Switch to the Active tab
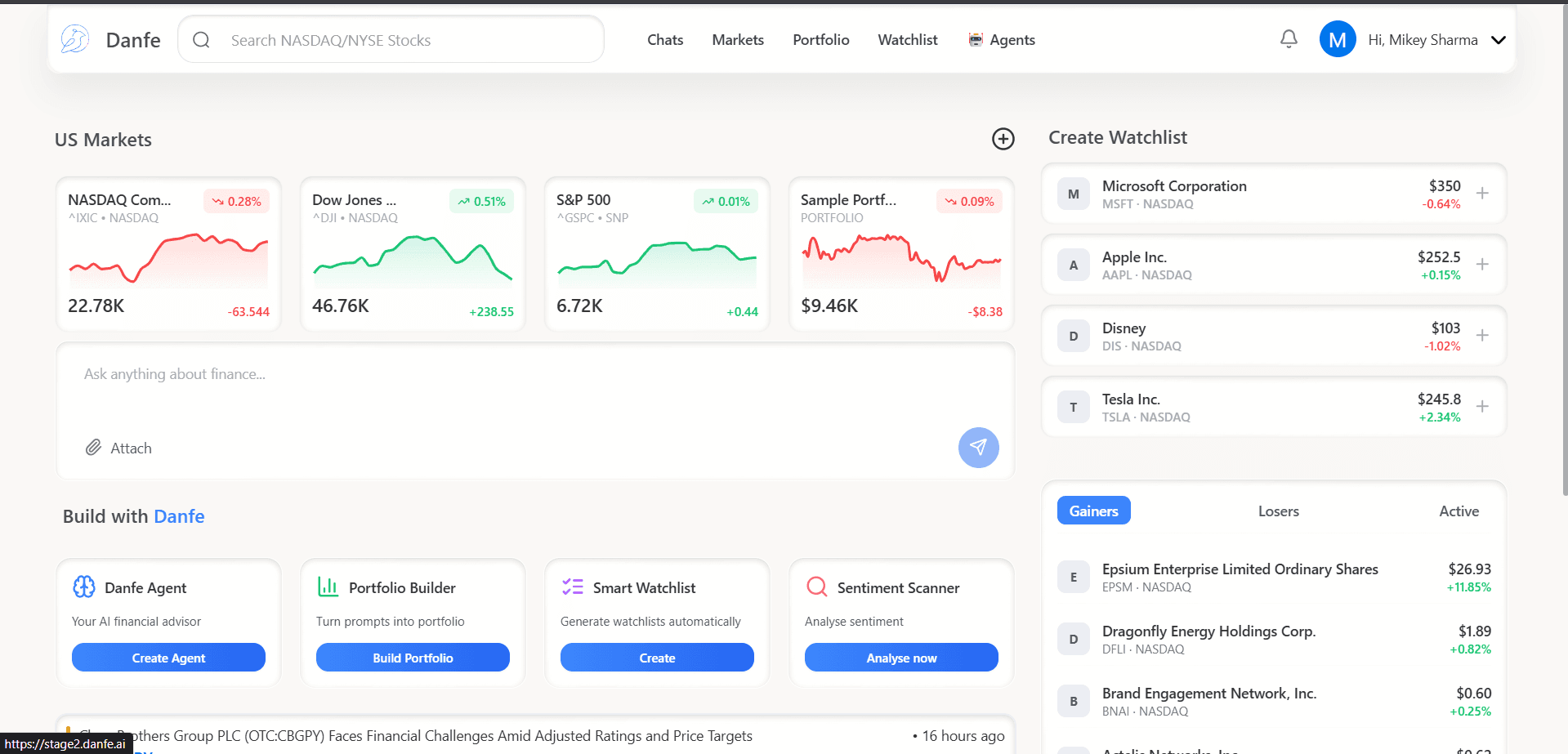 click(1459, 511)
